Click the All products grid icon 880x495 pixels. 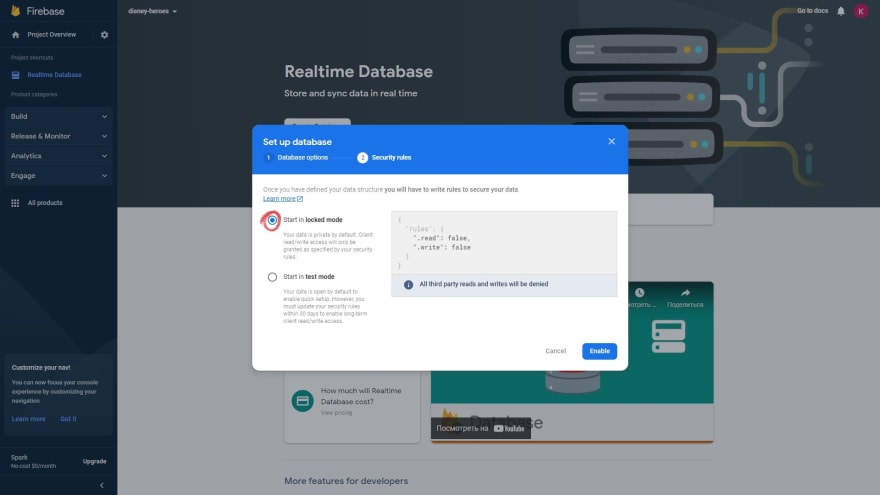[x=15, y=203]
